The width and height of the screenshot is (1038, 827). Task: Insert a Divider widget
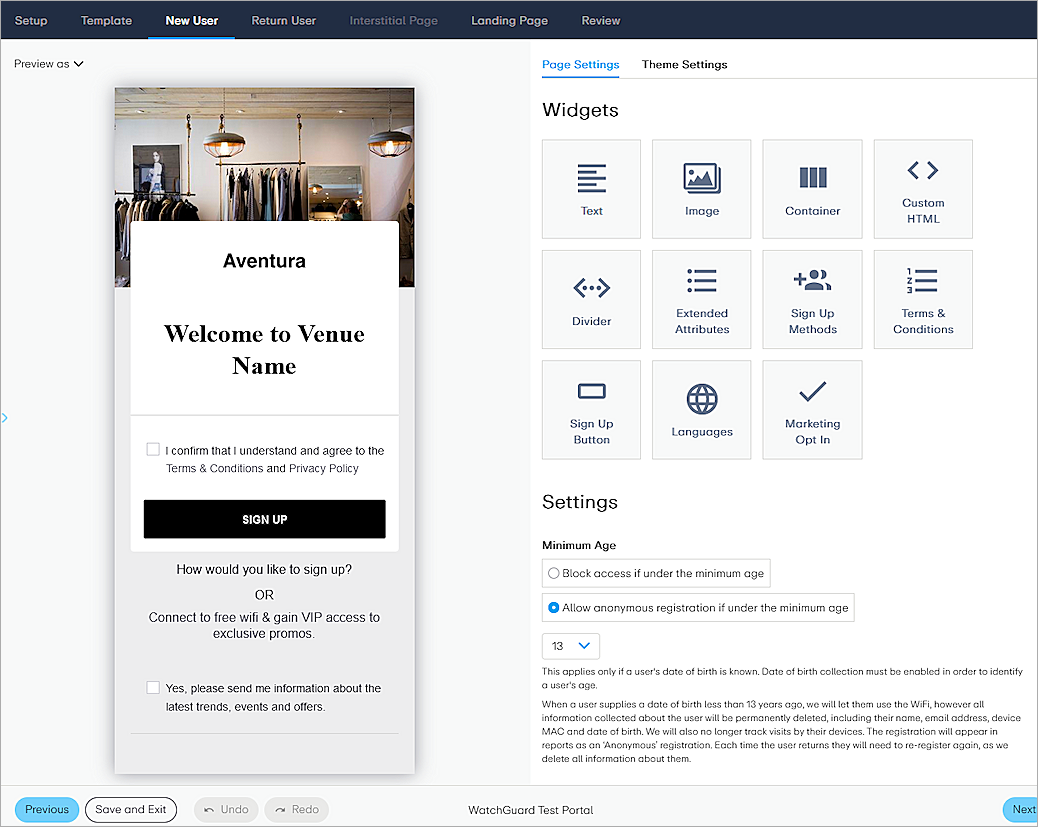click(x=591, y=299)
